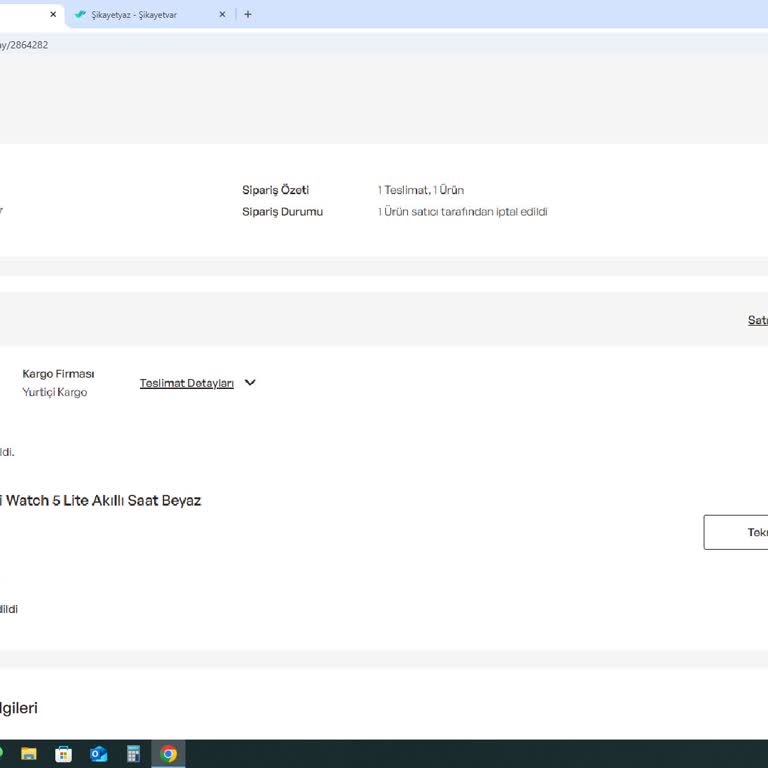Open File Explorer from the taskbar

click(x=29, y=754)
